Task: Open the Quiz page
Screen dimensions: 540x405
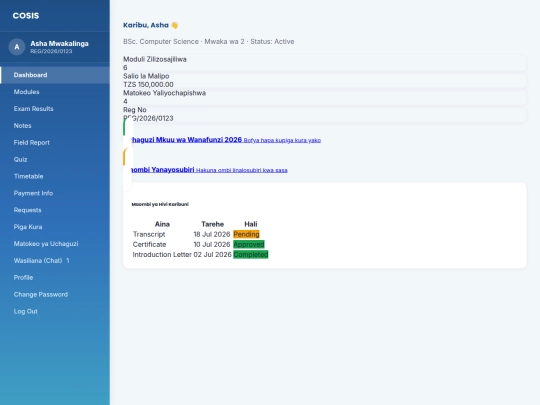Action: click(55, 159)
